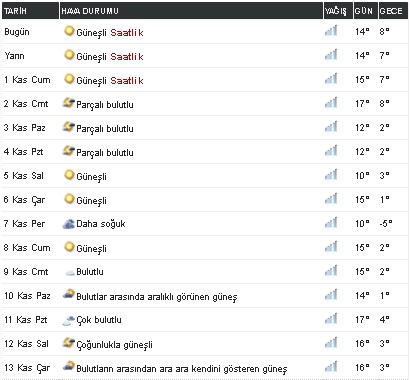
Task: Click the sun icon for 6 Kas Çar
Action: (x=69, y=199)
